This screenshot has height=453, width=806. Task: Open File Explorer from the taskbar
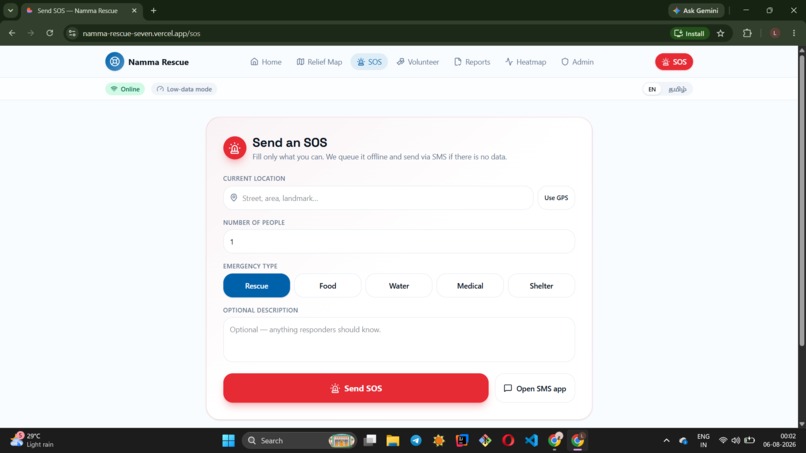[x=393, y=441]
